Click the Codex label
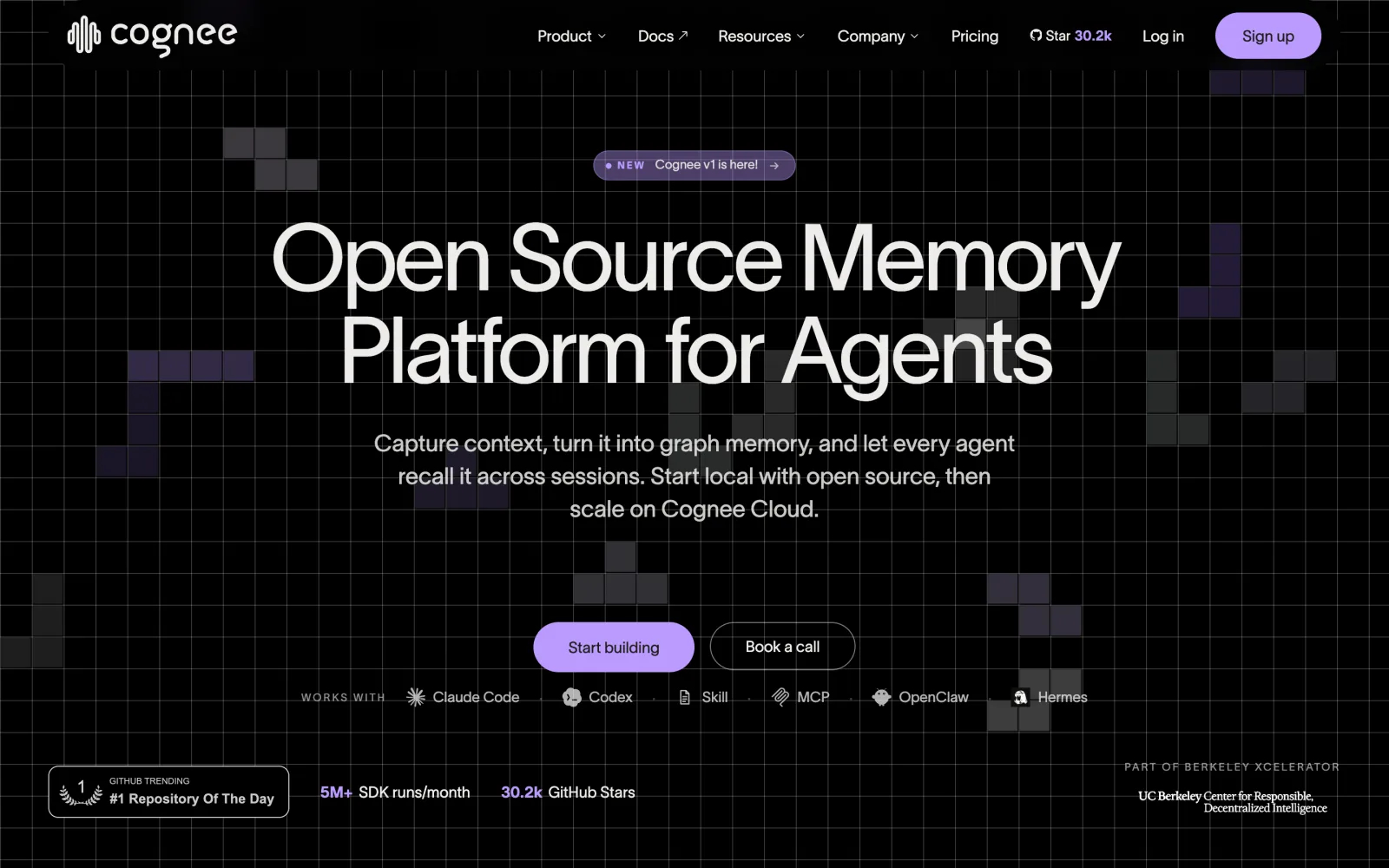 (x=610, y=697)
